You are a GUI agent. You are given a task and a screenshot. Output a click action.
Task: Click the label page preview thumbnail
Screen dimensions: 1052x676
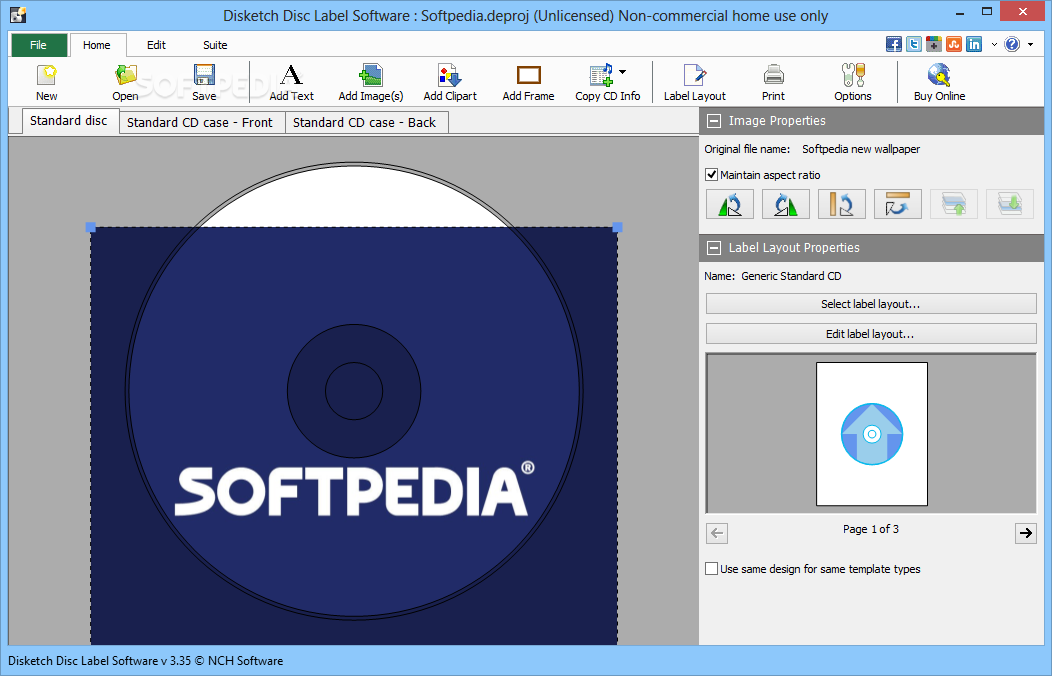coord(872,434)
